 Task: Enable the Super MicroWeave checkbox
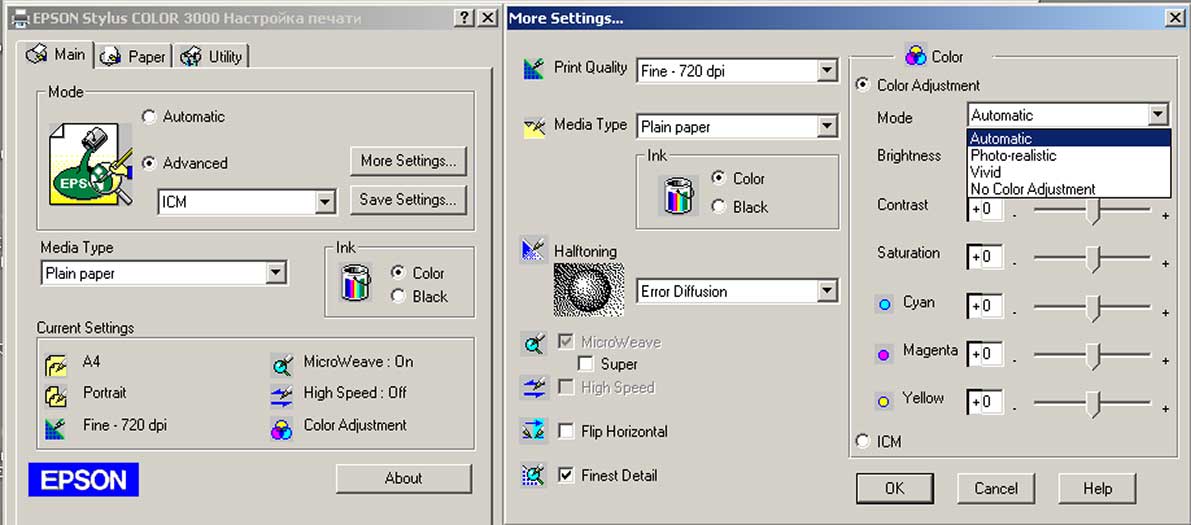point(586,364)
